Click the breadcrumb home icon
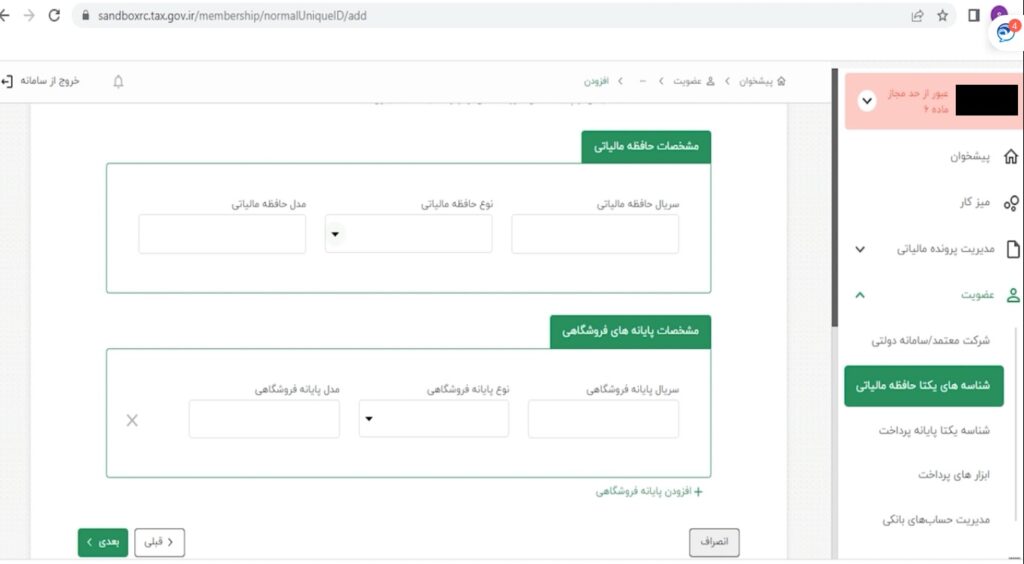The image size is (1024, 564). pos(781,81)
